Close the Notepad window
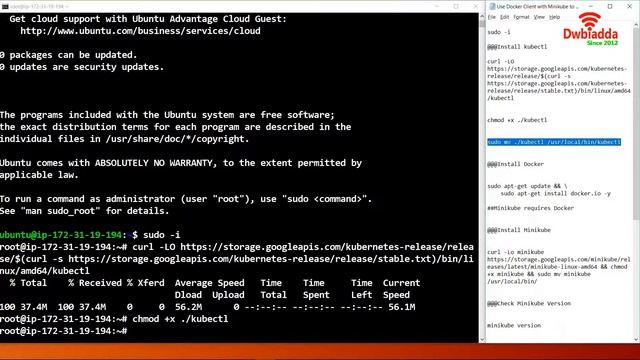The width and height of the screenshot is (640, 360). coord(629,7)
